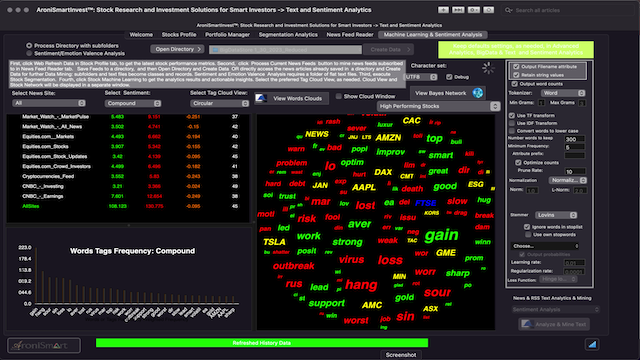
Task: Open Select Sentiment Compound dropdown
Action: 133,104
